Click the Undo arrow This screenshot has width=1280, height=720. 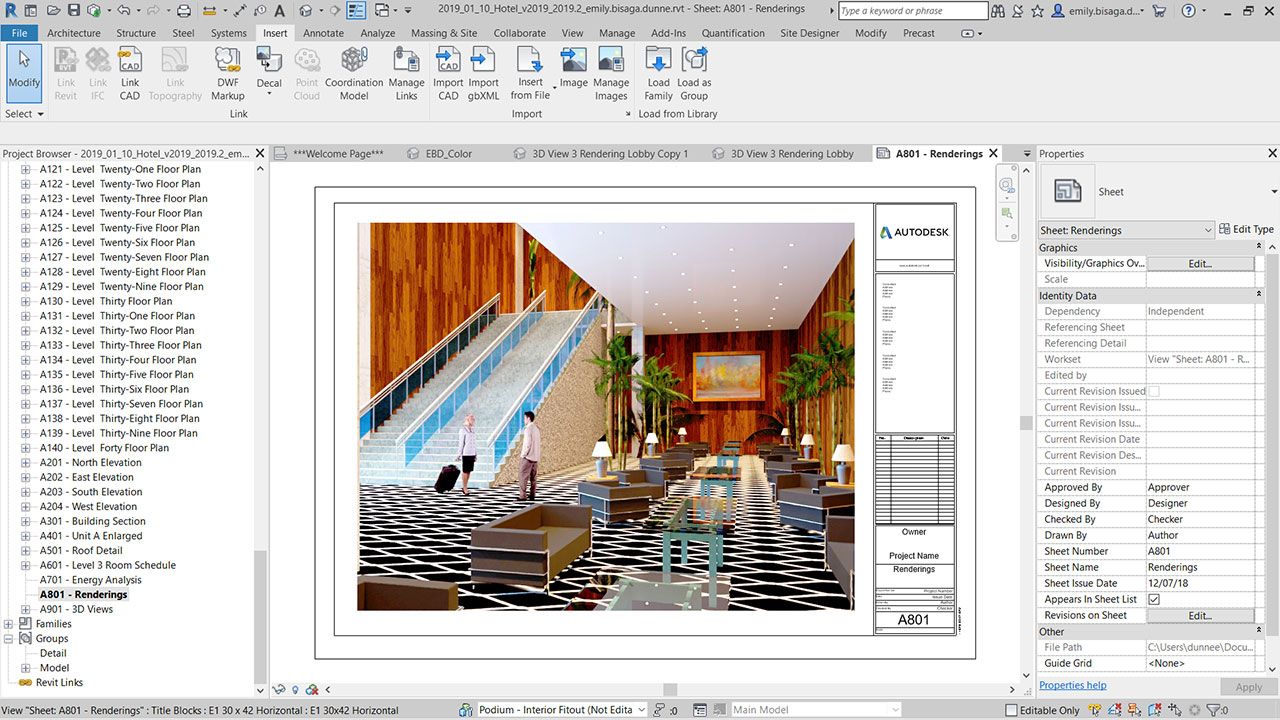click(x=123, y=10)
